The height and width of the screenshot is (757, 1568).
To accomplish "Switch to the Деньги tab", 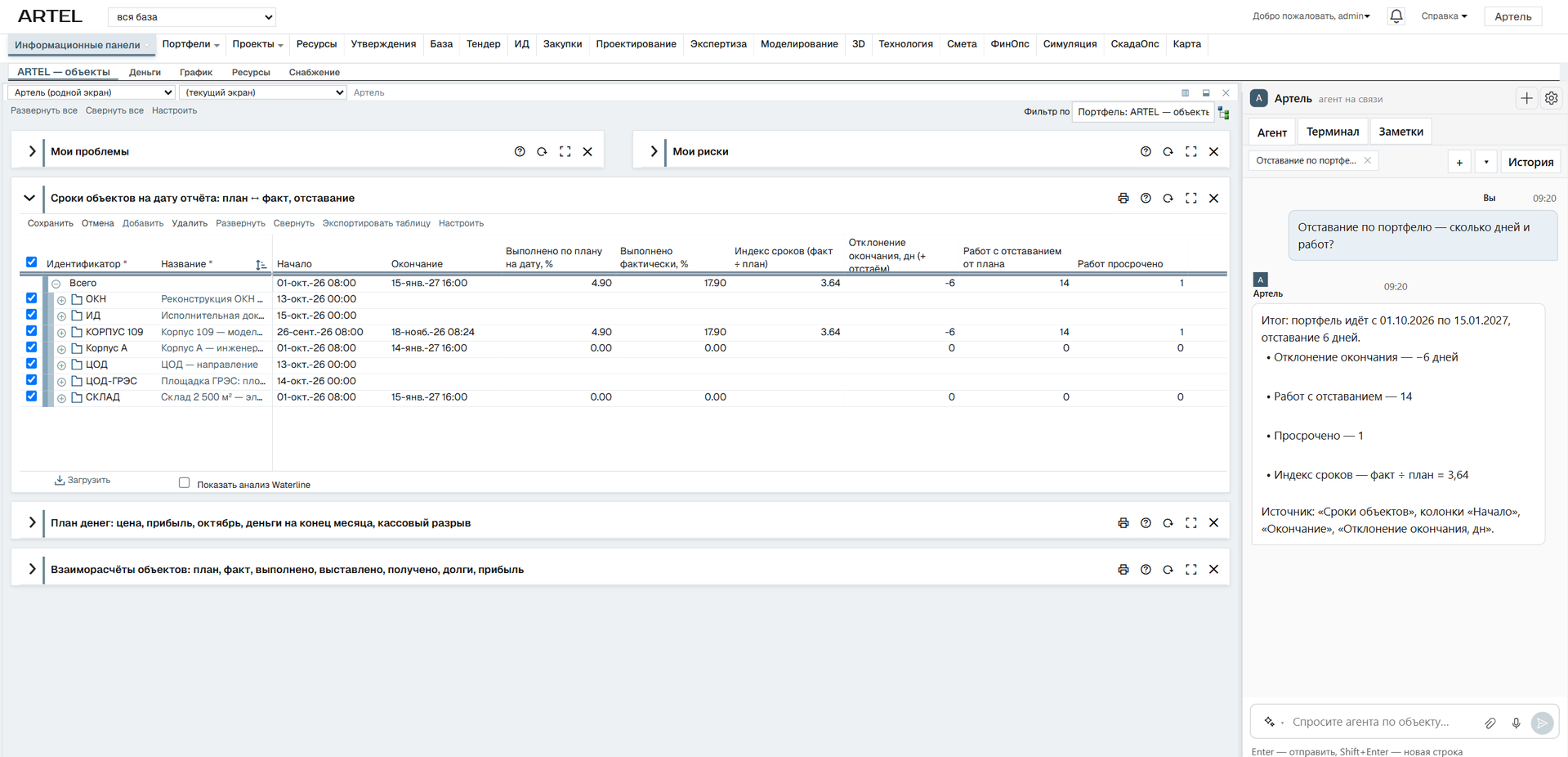I will 145,72.
